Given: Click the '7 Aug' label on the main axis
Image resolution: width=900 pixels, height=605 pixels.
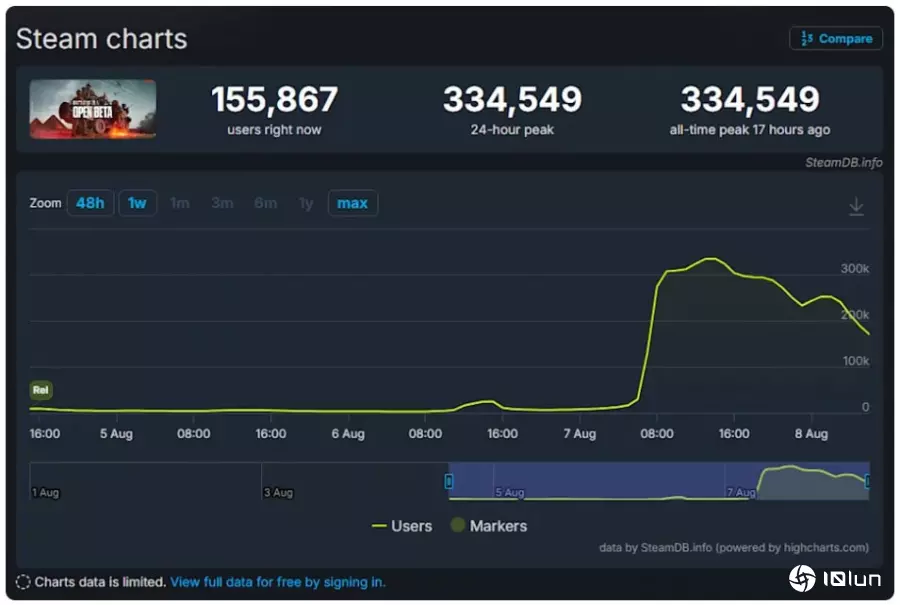Looking at the screenshot, I should pyautogui.click(x=580, y=434).
